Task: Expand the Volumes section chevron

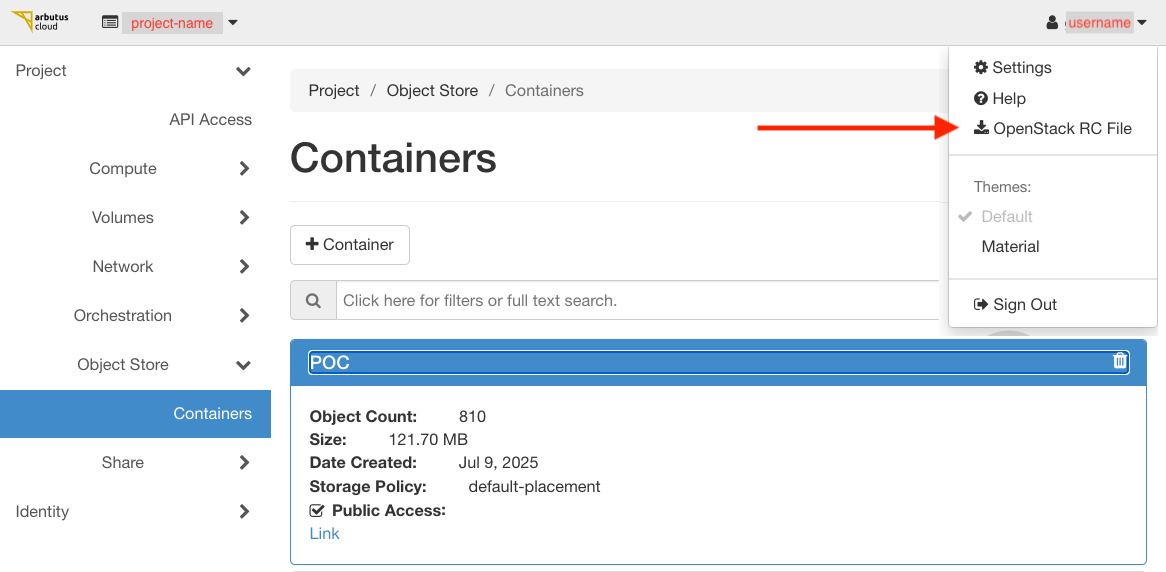Action: tap(244, 218)
